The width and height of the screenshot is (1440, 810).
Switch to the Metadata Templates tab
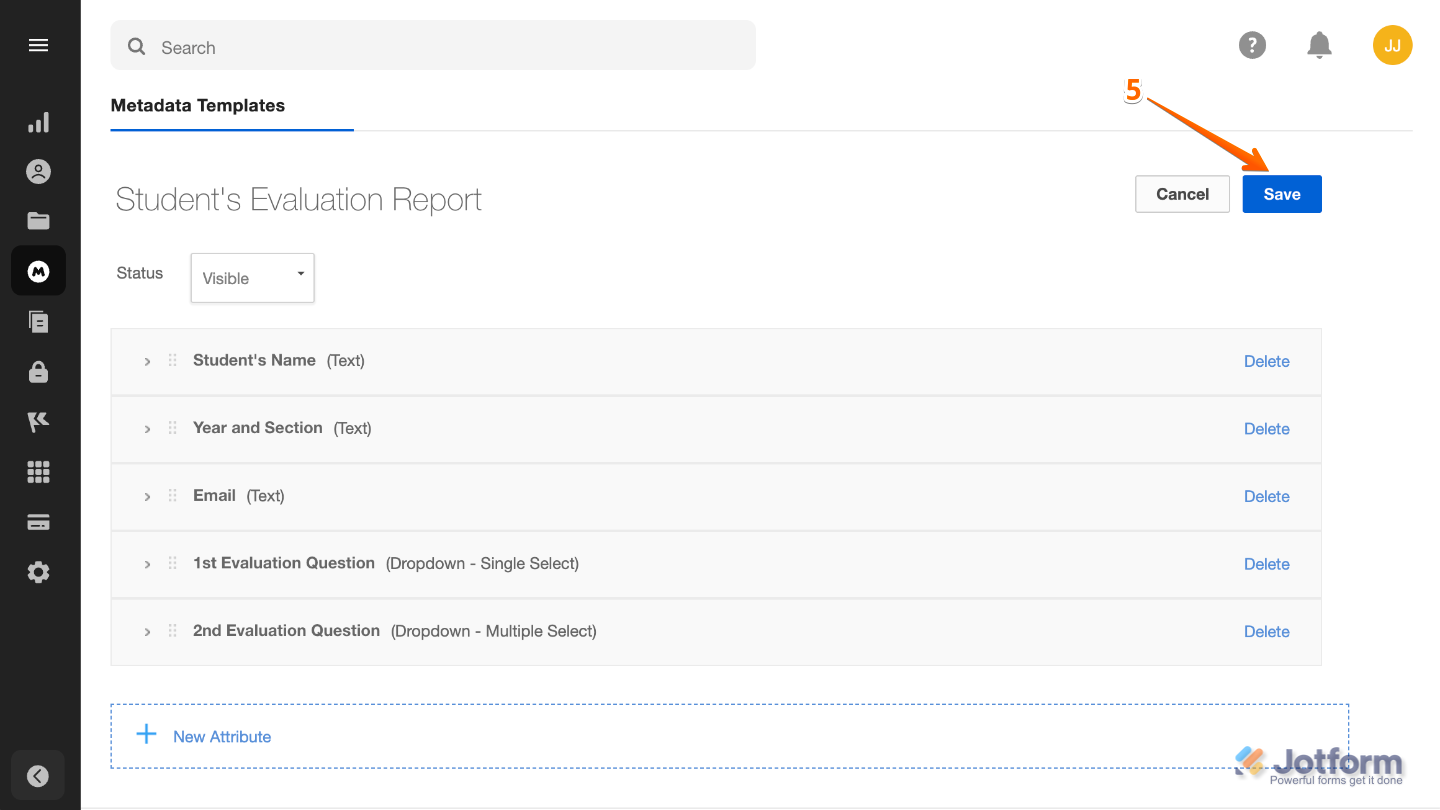(198, 105)
